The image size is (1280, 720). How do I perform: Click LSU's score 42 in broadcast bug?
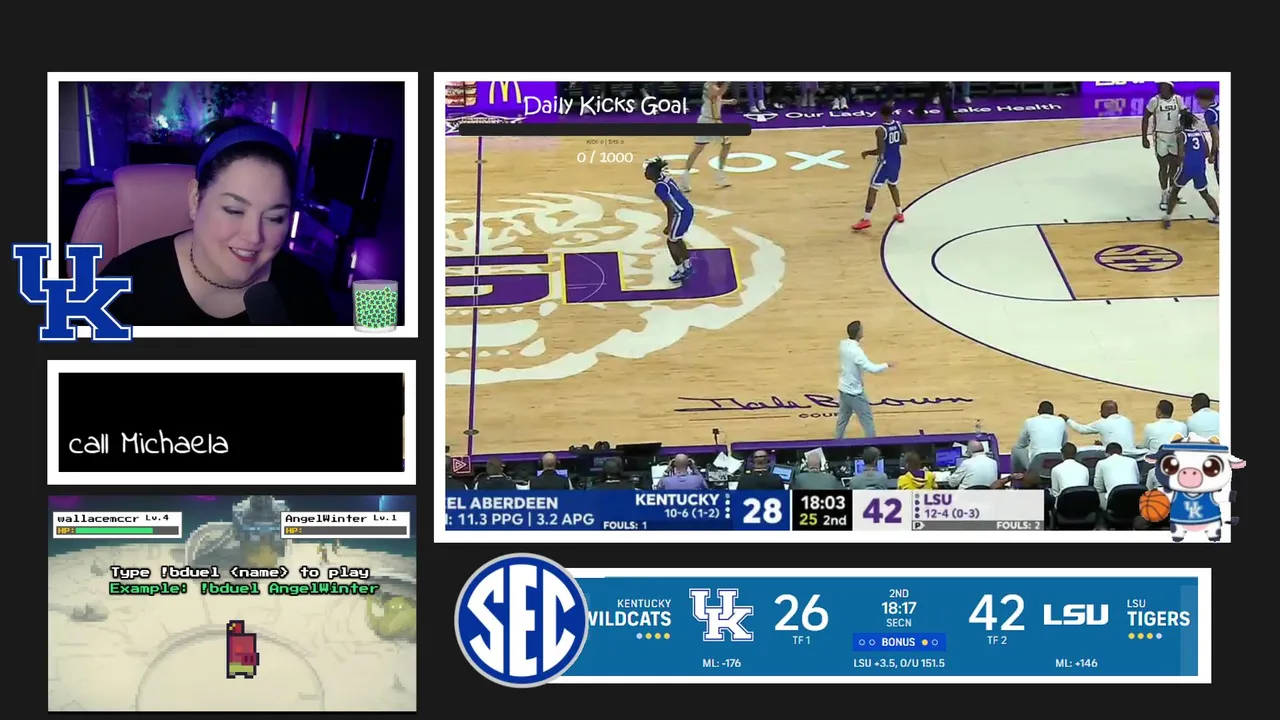tap(882, 511)
